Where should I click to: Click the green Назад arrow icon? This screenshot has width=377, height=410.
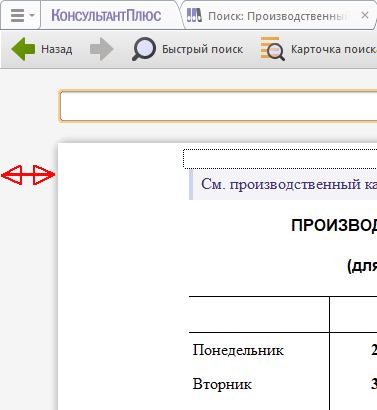[x=23, y=49]
